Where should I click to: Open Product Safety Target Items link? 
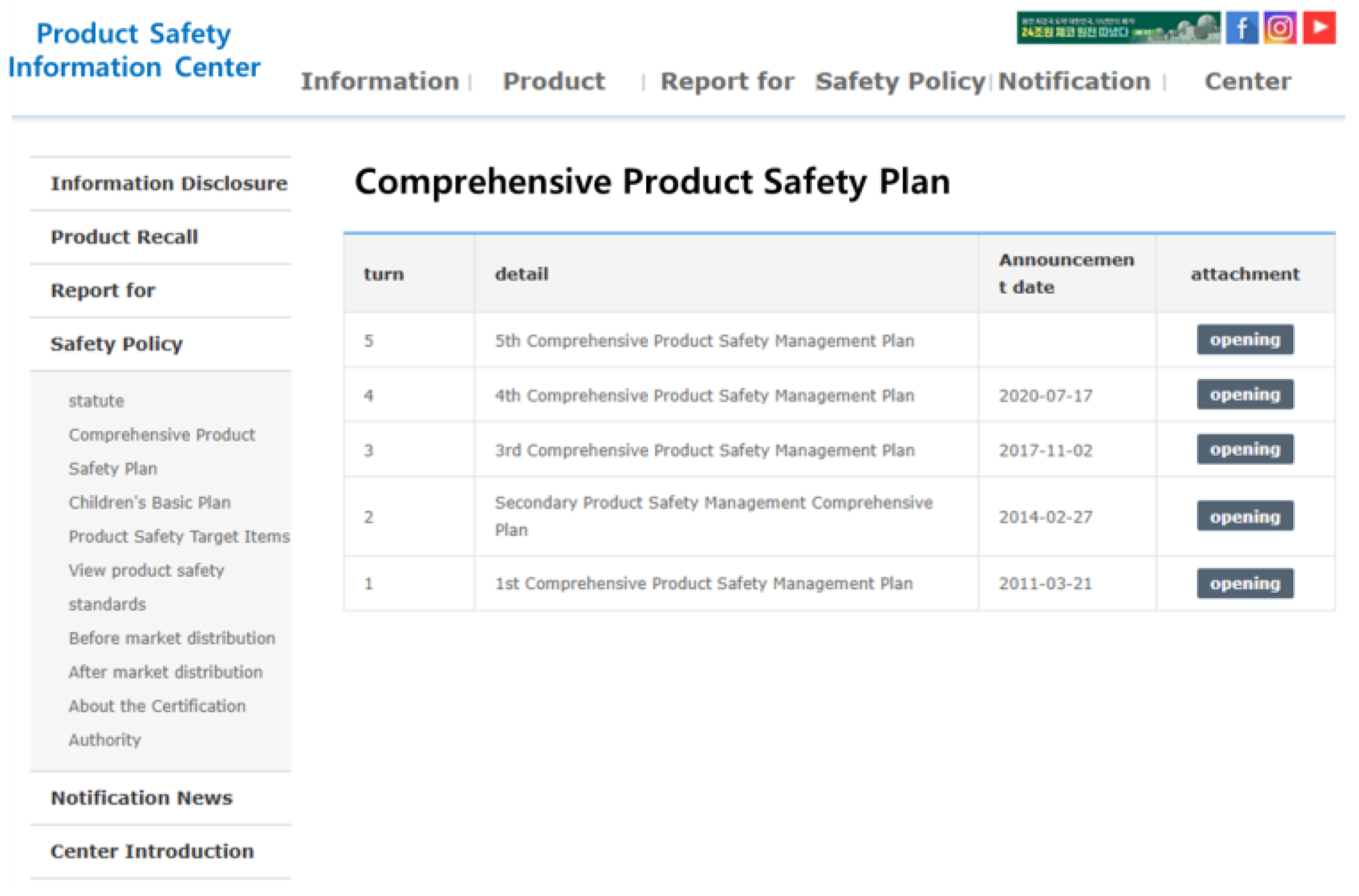(179, 536)
